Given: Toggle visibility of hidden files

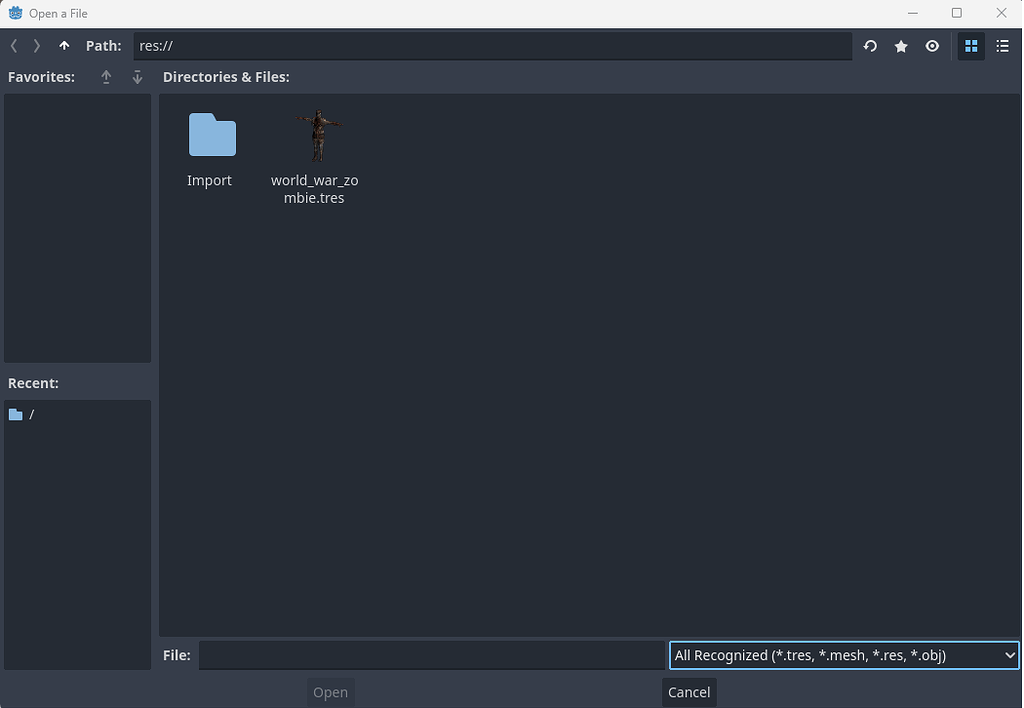Looking at the screenshot, I should [x=932, y=46].
